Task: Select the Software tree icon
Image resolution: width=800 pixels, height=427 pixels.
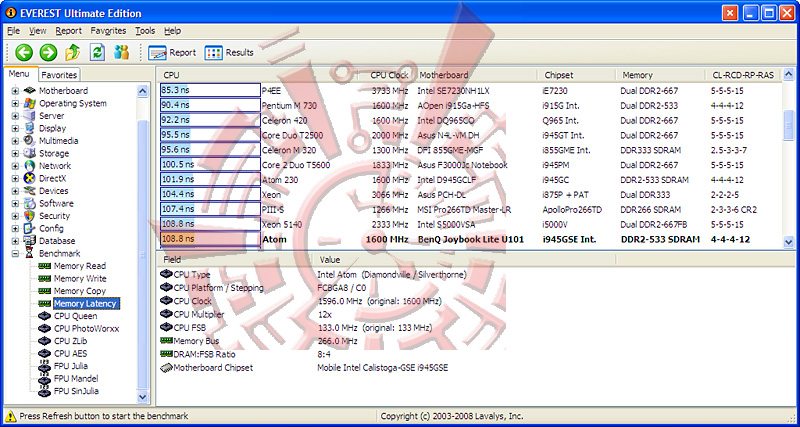Action: pyautogui.click(x=30, y=203)
